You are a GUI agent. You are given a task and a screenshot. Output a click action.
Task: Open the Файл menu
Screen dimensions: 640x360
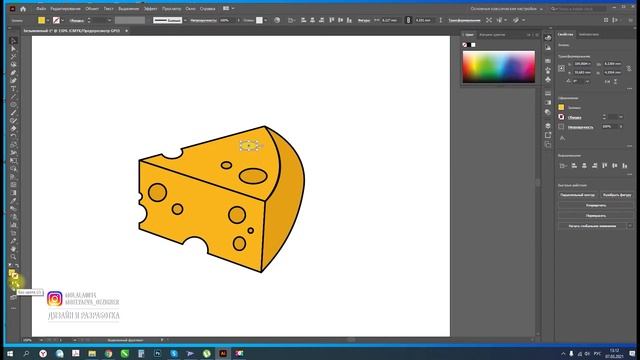(41, 9)
